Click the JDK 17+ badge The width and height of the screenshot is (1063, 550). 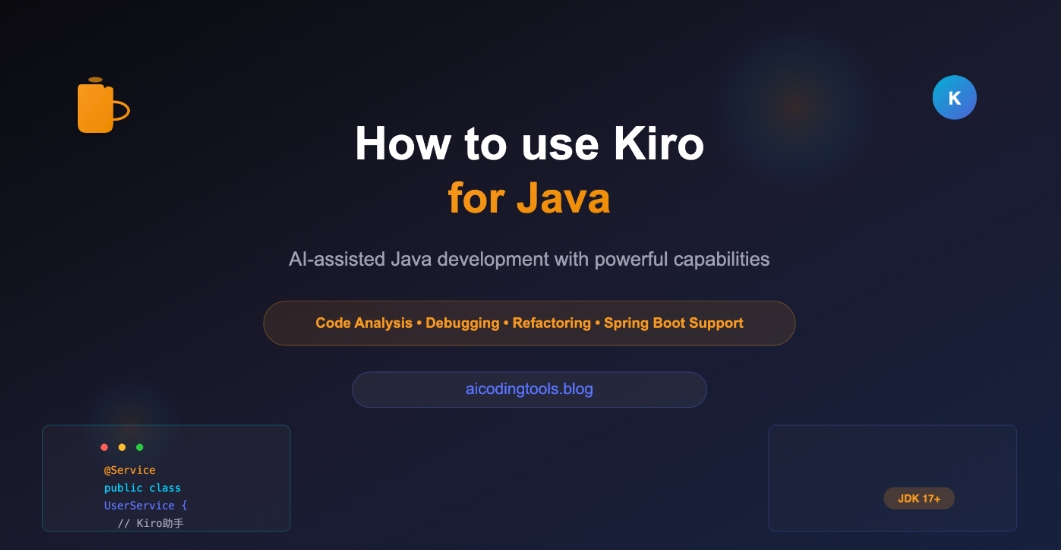pyautogui.click(x=919, y=498)
